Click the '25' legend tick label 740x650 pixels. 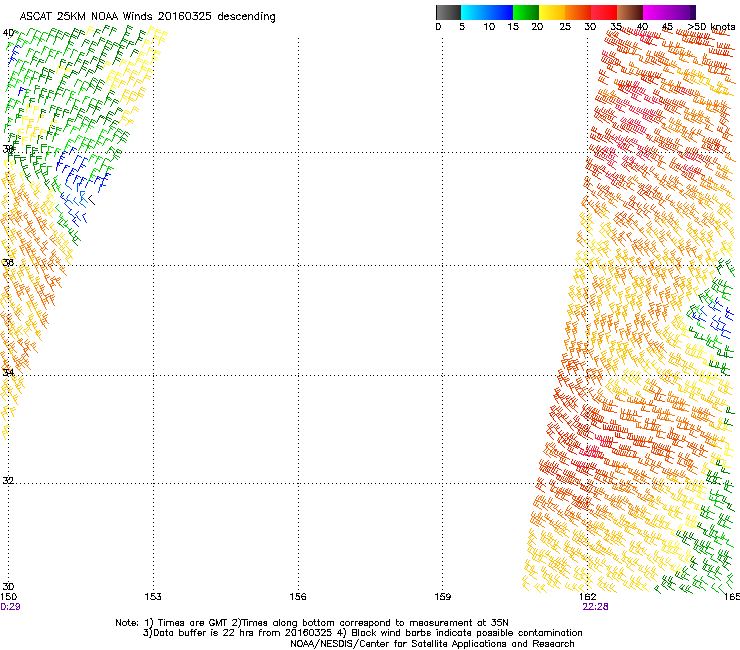tap(565, 27)
